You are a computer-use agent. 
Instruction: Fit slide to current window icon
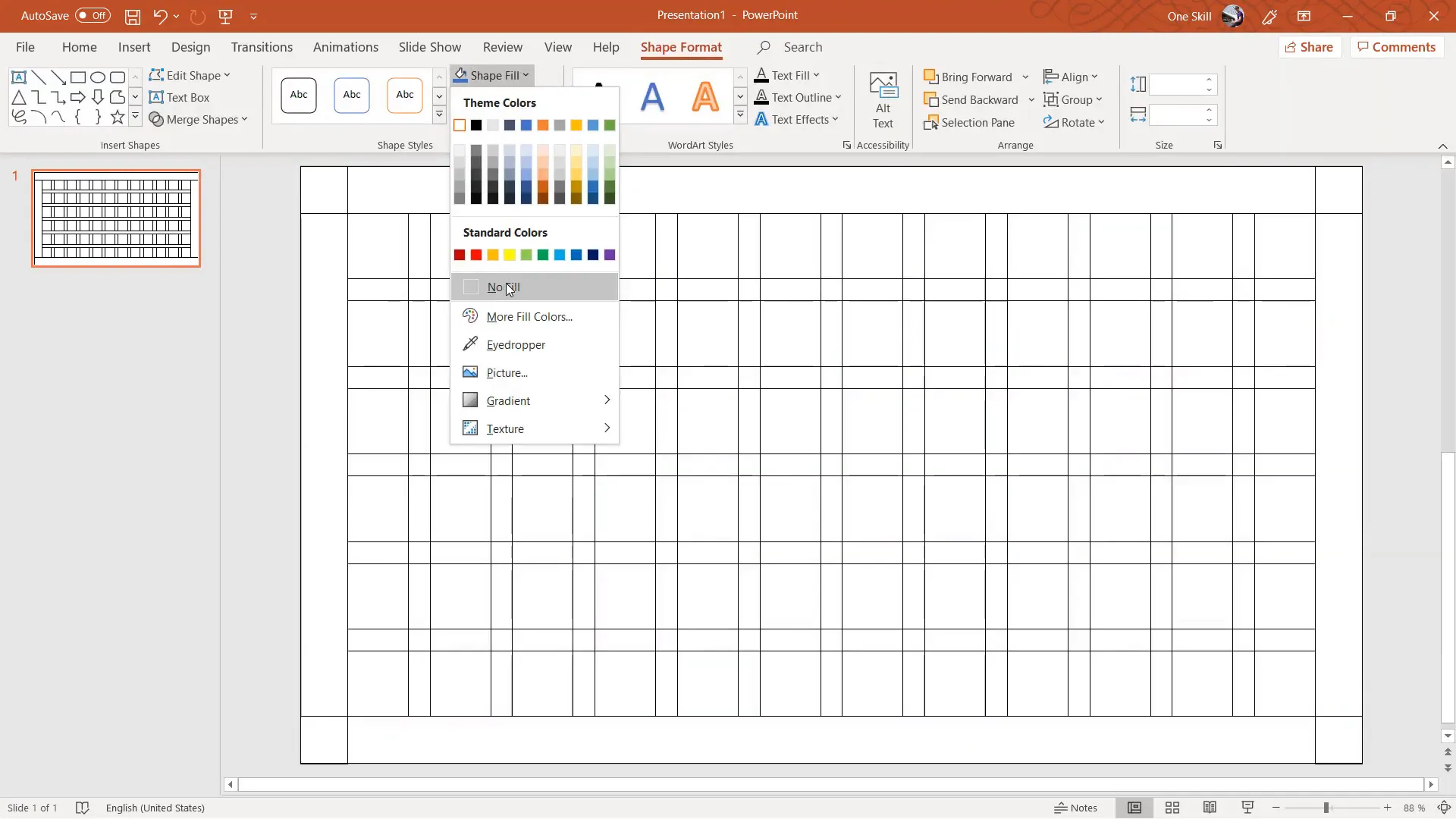pos(1445,808)
